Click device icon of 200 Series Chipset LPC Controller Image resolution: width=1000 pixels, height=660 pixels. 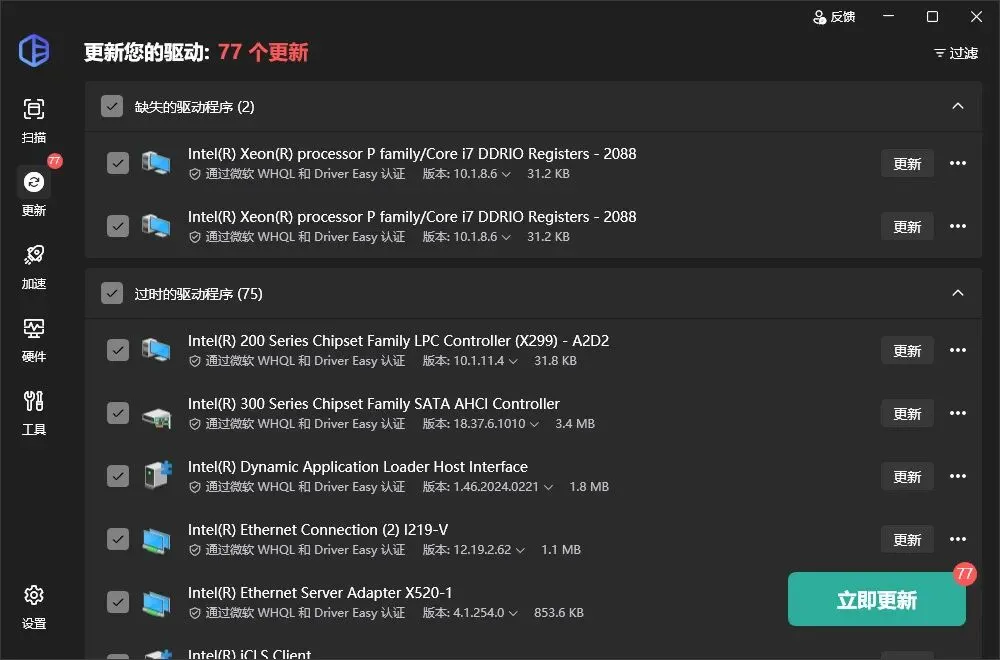(x=156, y=350)
